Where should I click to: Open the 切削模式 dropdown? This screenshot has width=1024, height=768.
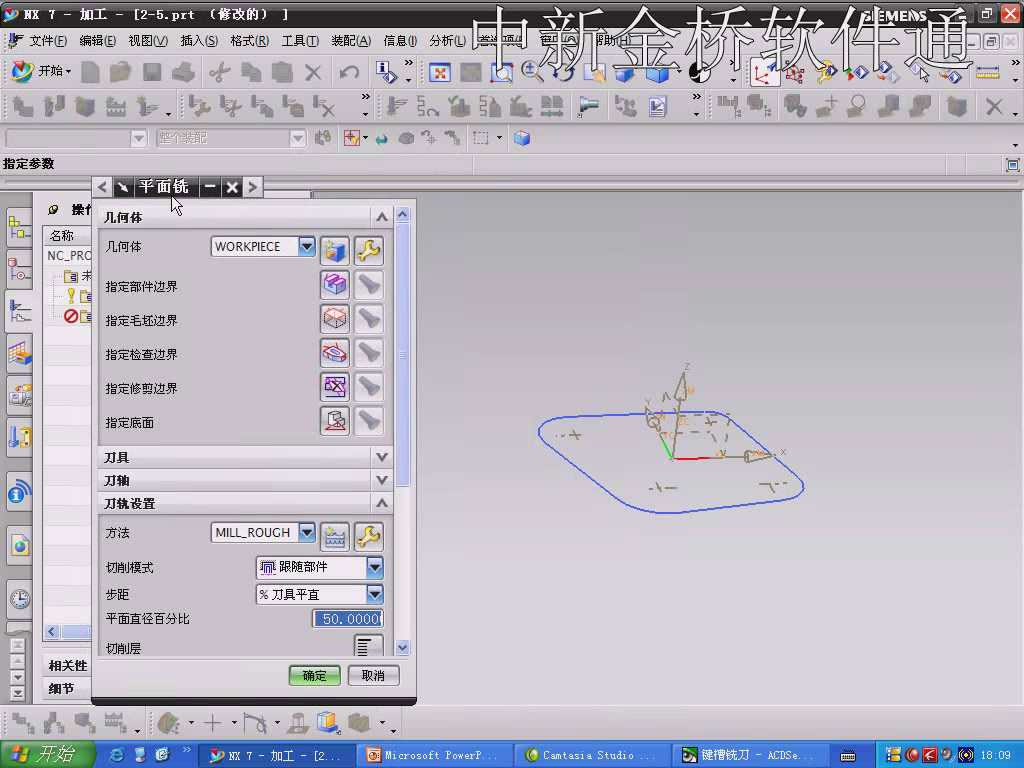pos(374,567)
